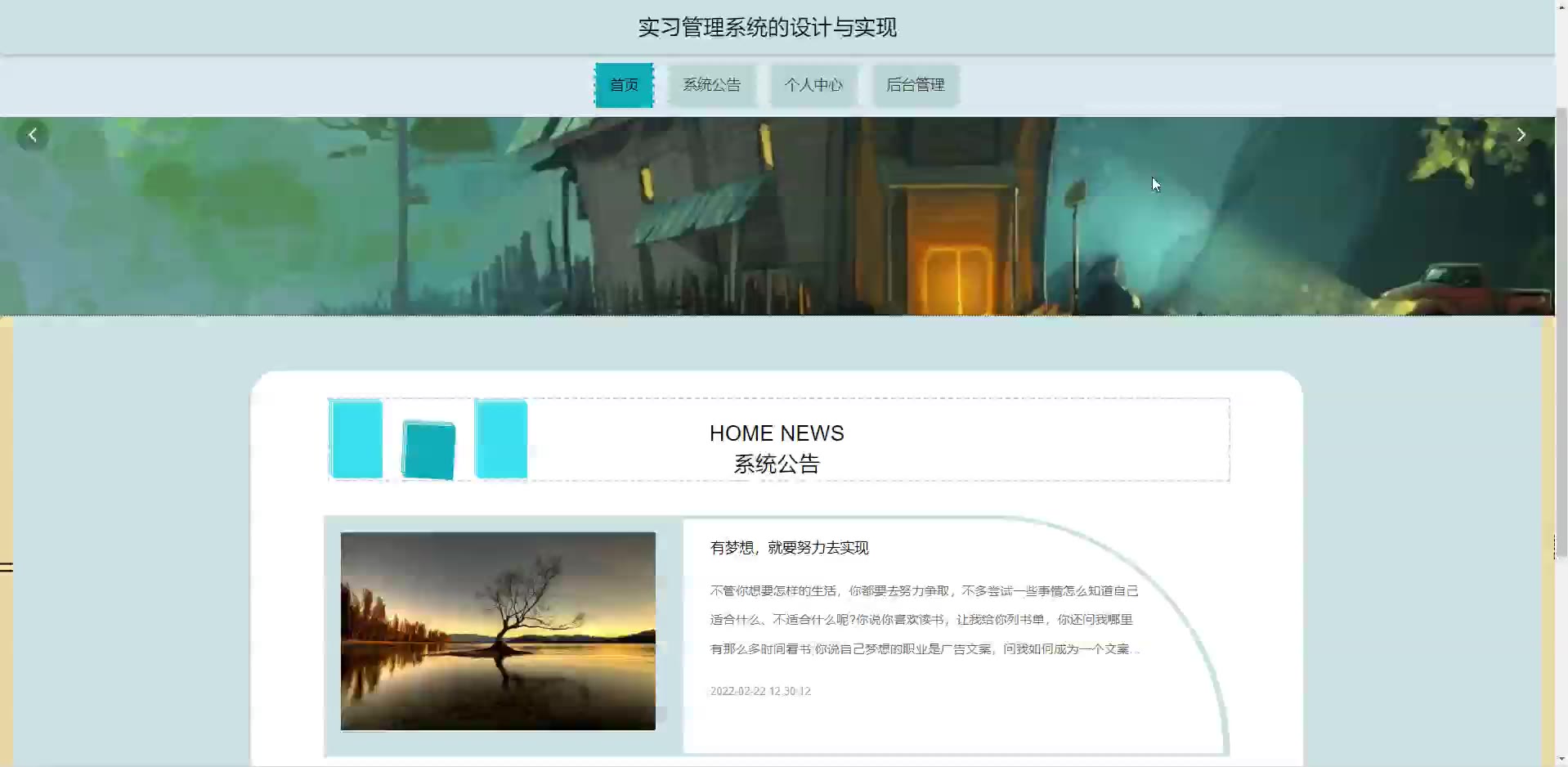Open the 首页 navigation tab
The height and width of the screenshot is (767, 1568).
click(624, 85)
